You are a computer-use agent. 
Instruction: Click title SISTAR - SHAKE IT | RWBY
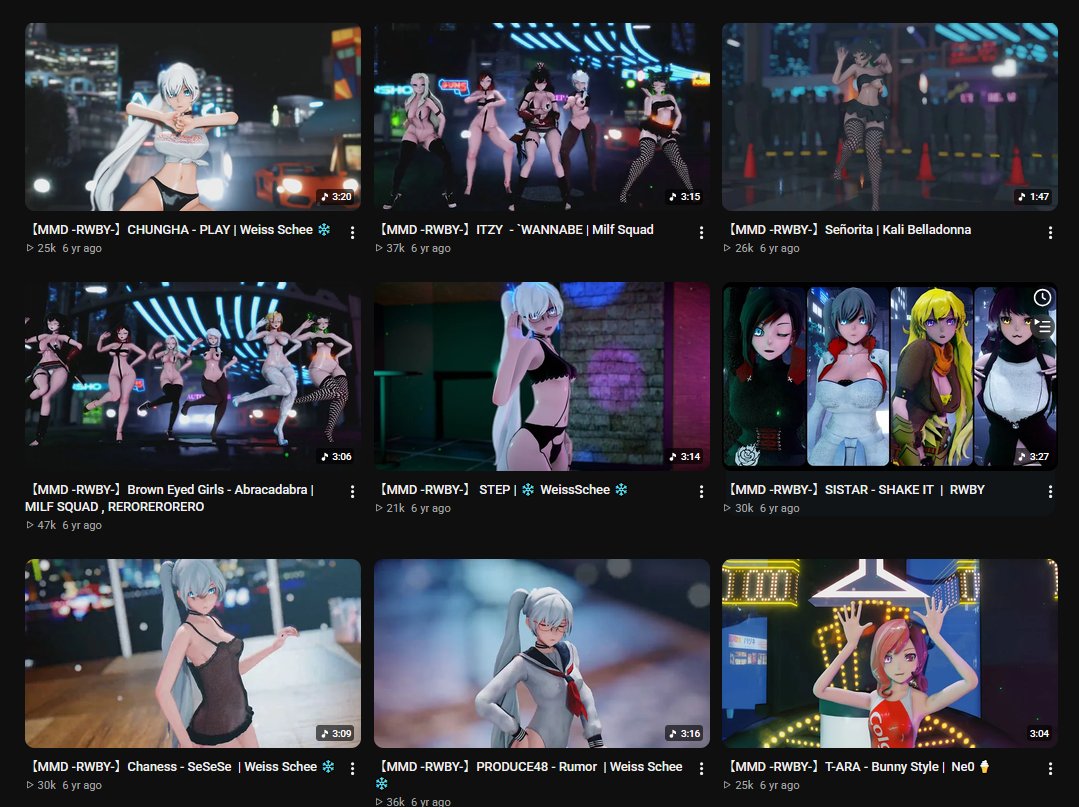click(855, 490)
